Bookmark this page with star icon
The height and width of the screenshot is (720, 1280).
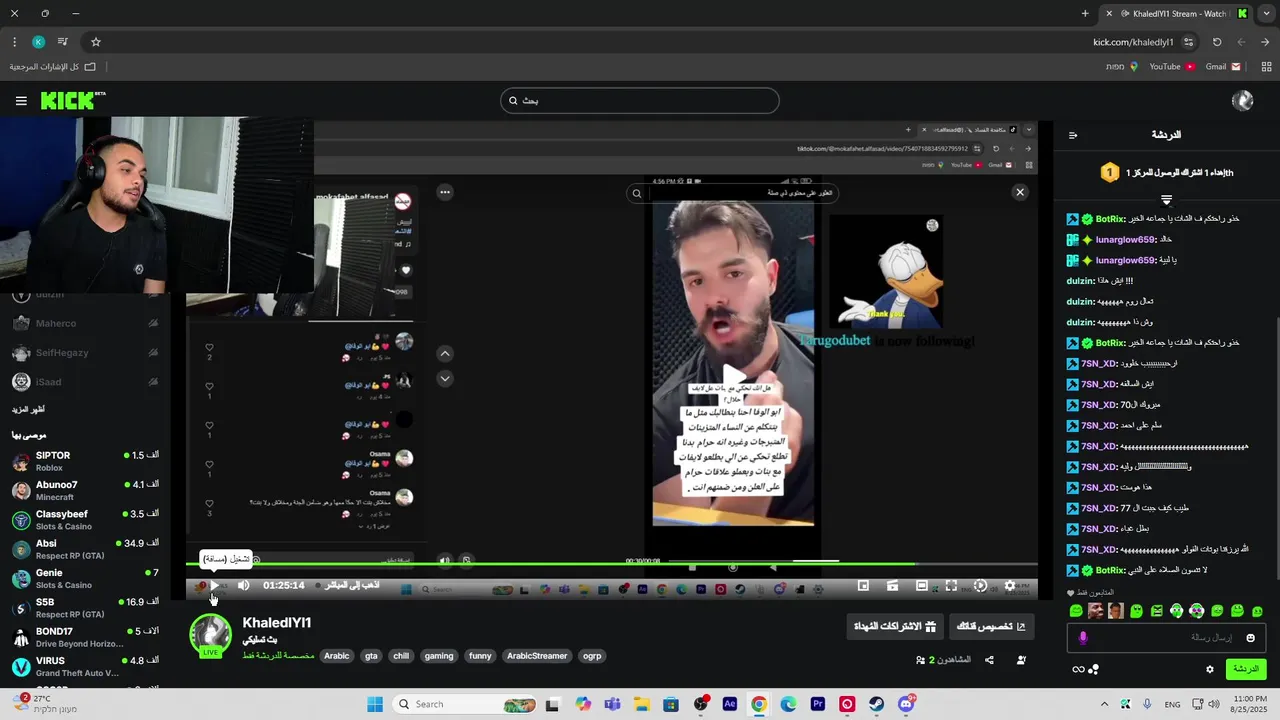(x=96, y=42)
